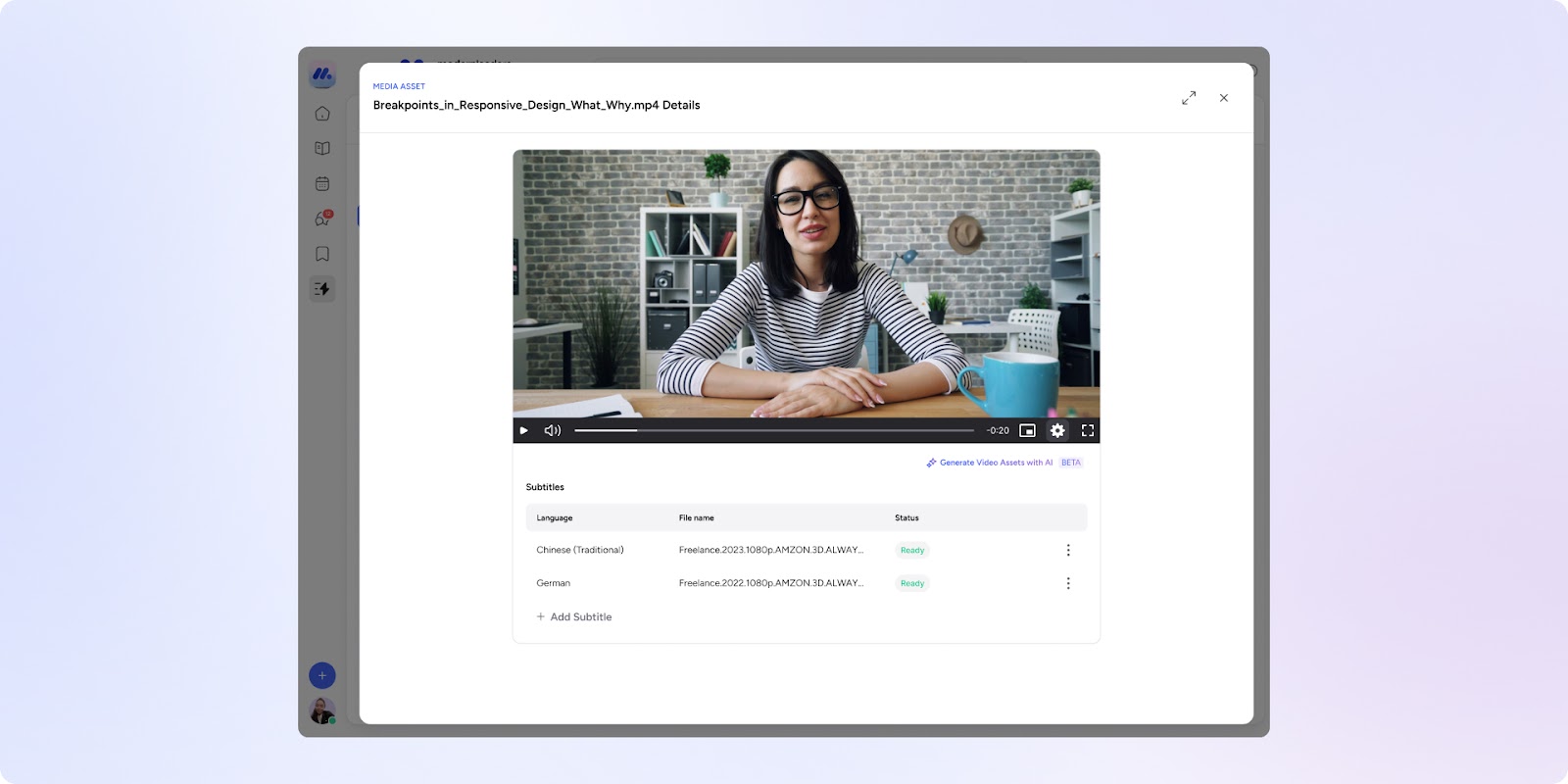The width and height of the screenshot is (1568, 784).
Task: Click the blue plus button in sidebar
Action: click(x=322, y=675)
